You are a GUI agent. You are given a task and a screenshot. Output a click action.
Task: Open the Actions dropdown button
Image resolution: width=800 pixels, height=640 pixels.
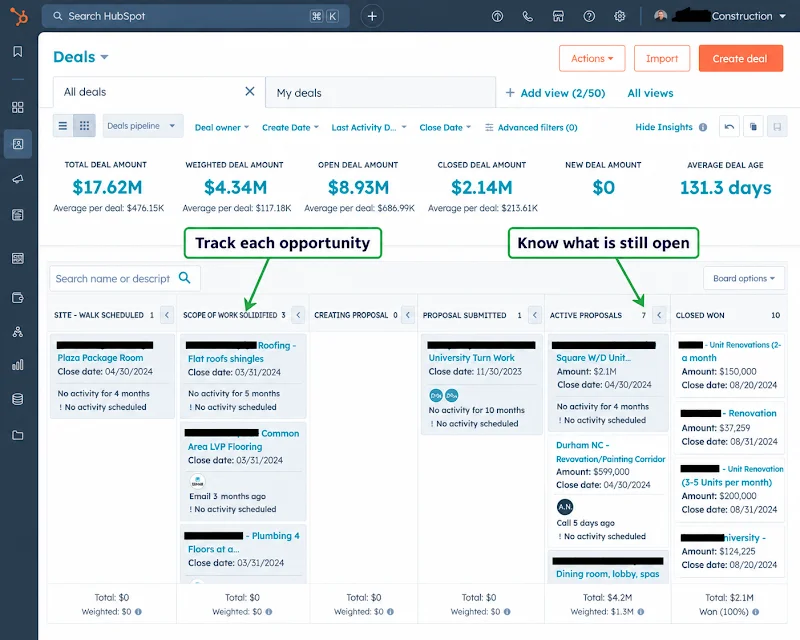tap(592, 58)
